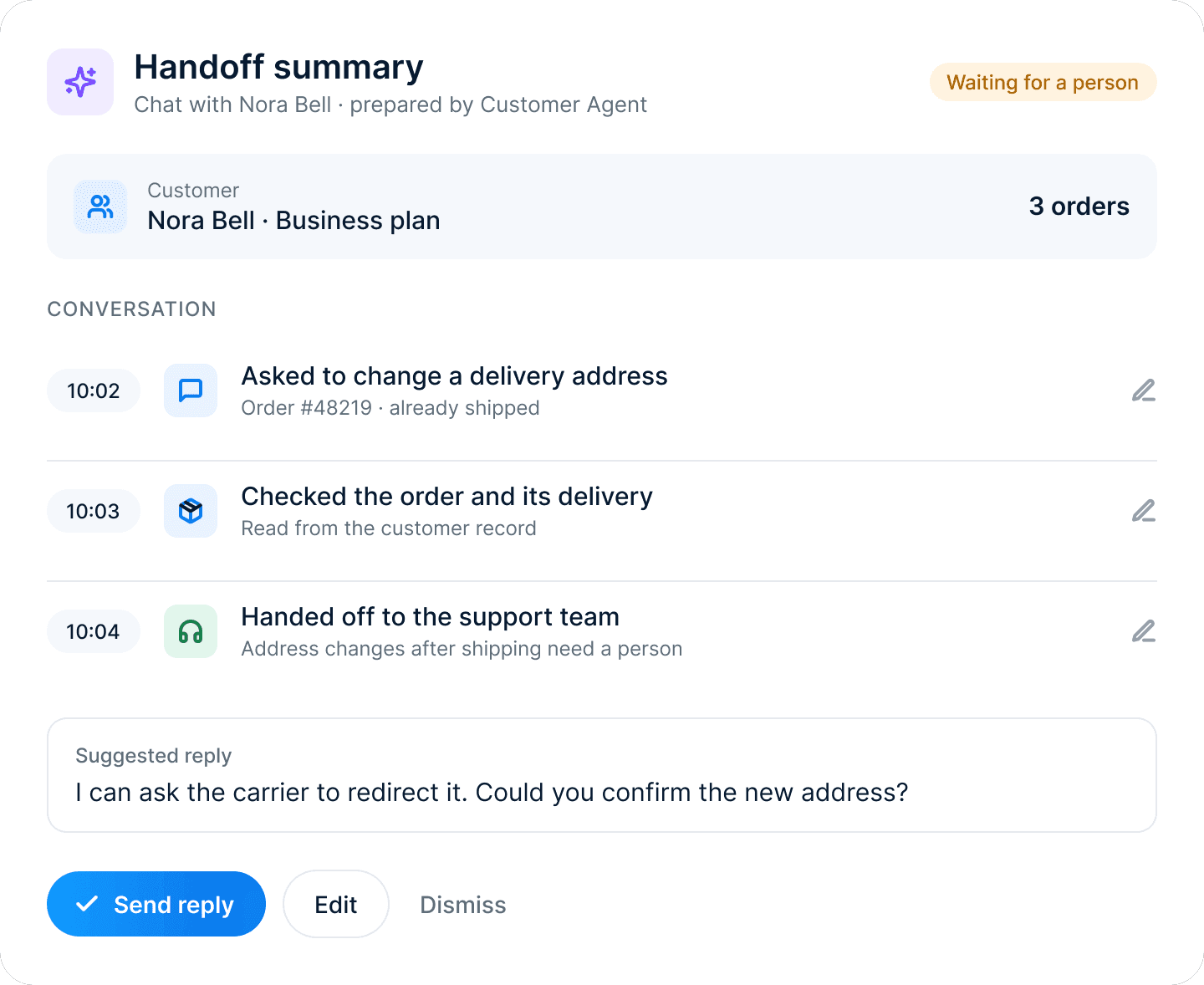The image size is (1204, 985).
Task: Click the Send reply button
Action: (156, 904)
